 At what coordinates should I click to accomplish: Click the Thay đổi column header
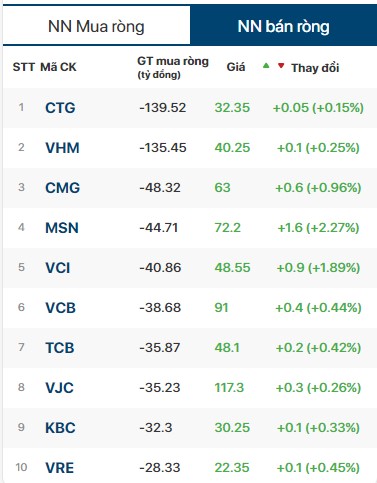(x=315, y=68)
